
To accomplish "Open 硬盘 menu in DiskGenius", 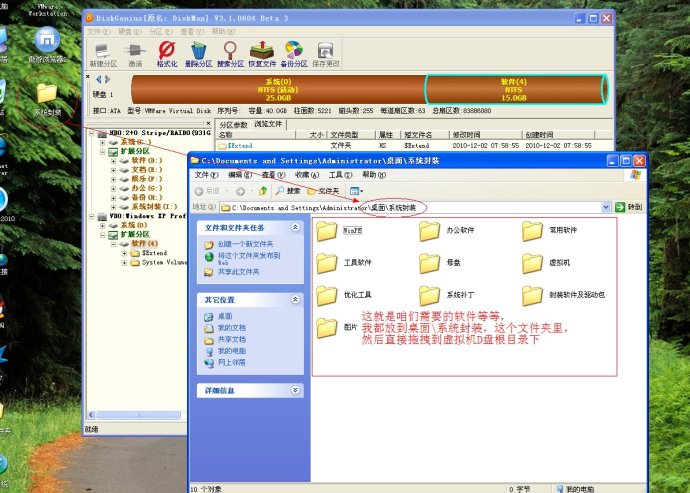I will click(x=129, y=32).
